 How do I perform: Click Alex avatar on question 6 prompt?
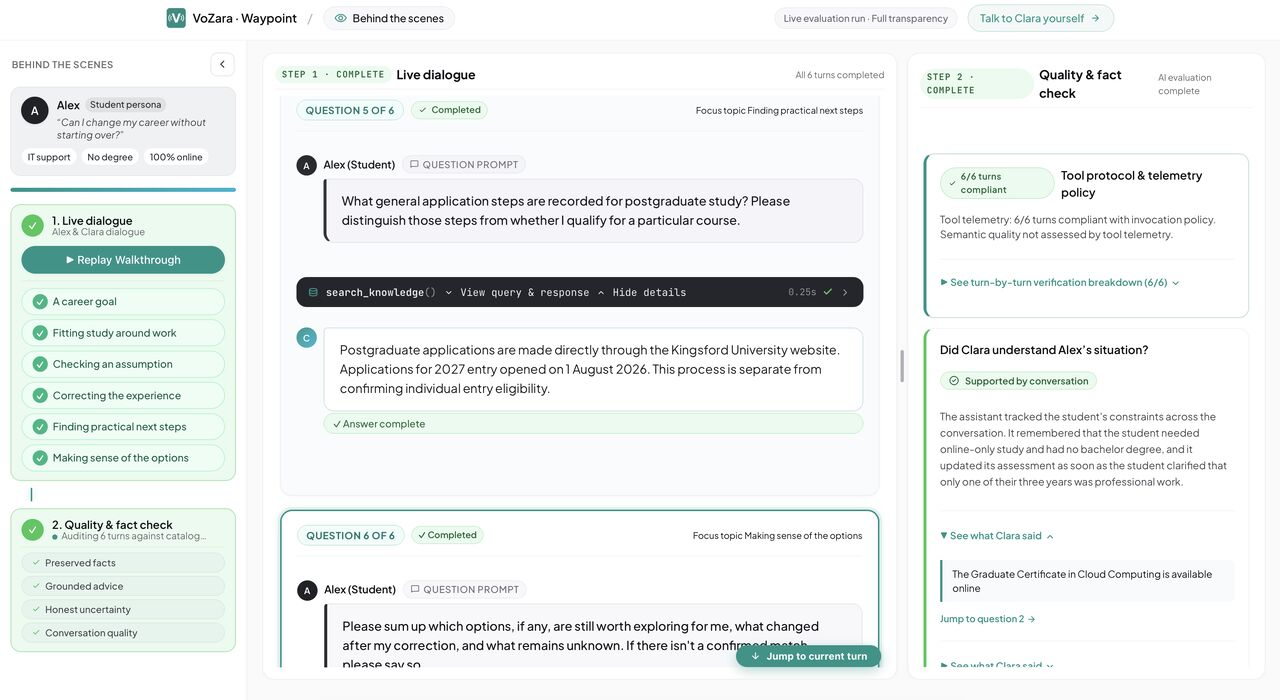pos(308,590)
